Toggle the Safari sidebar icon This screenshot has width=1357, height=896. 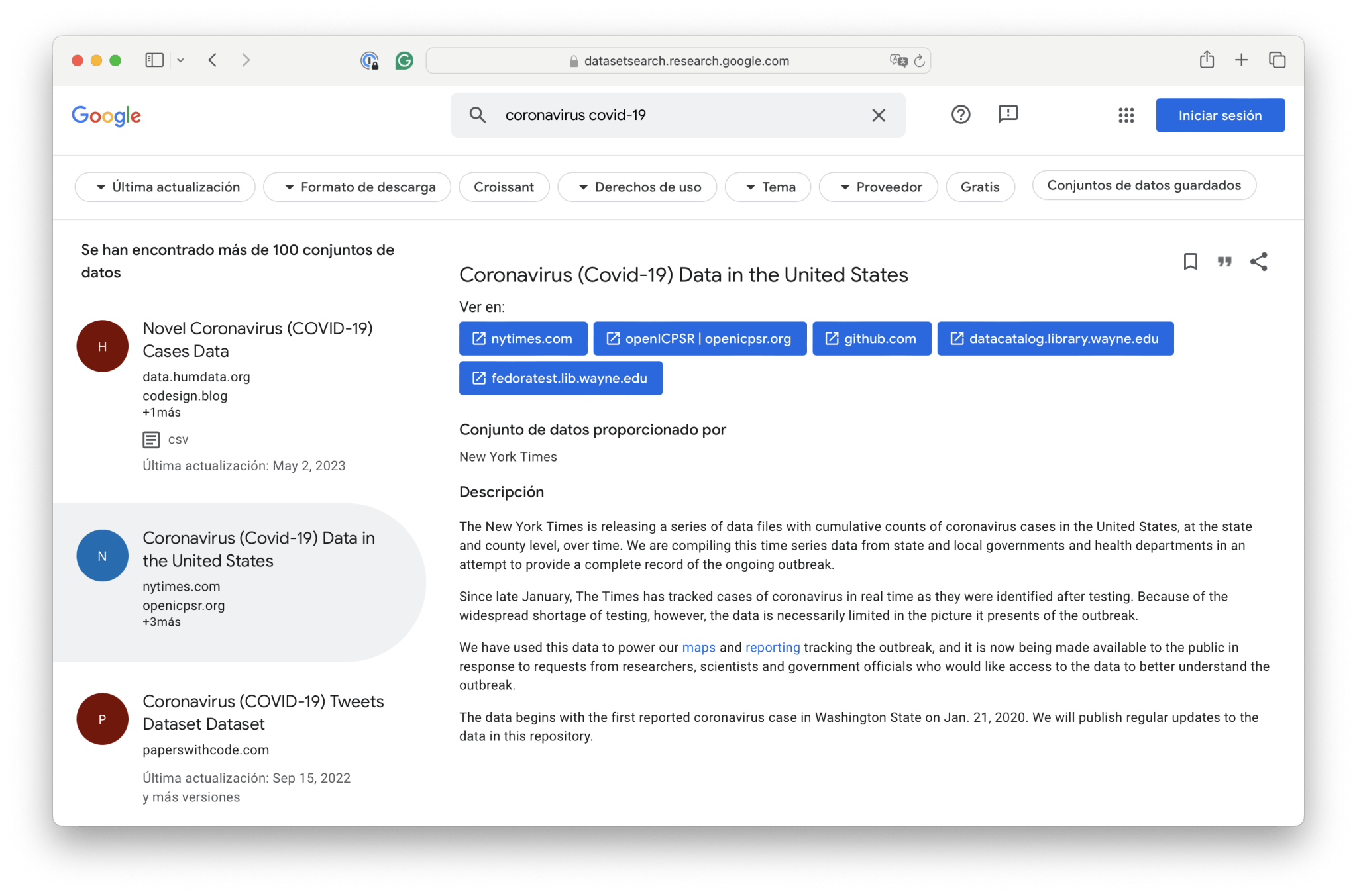[x=154, y=60]
